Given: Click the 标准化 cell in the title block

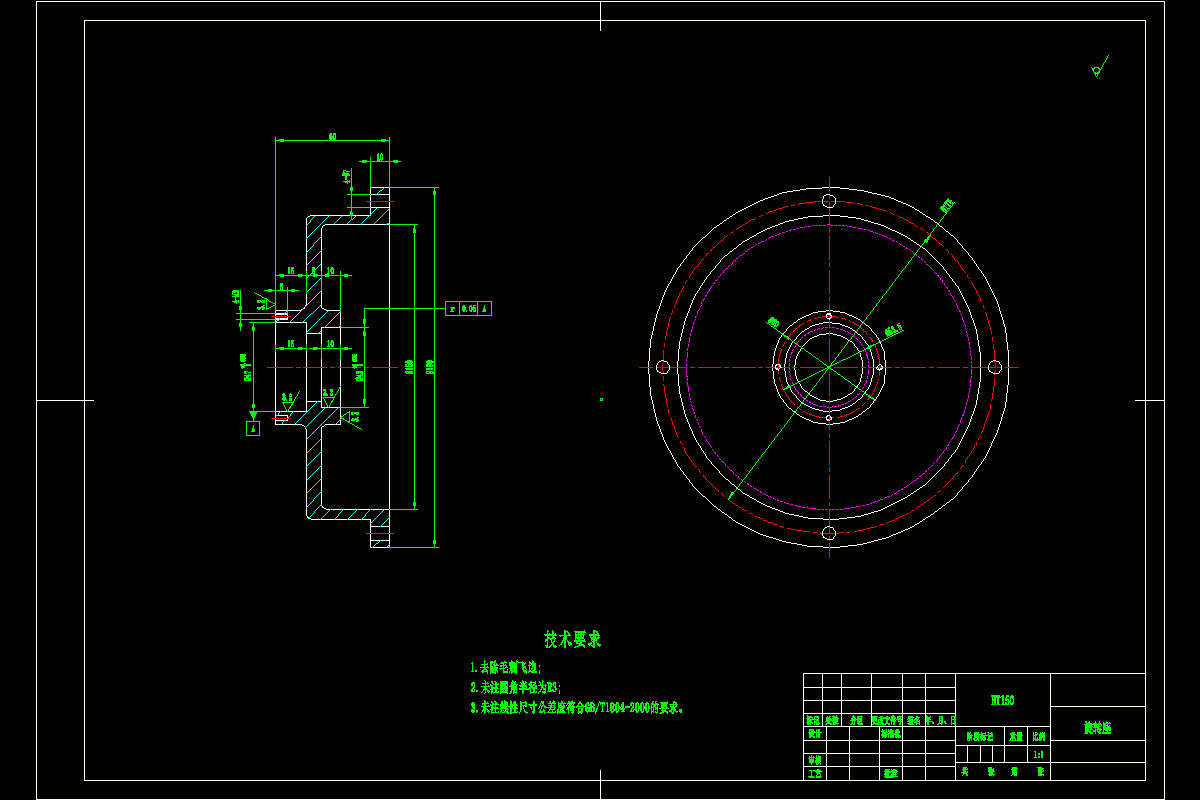Looking at the screenshot, I should [x=891, y=733].
